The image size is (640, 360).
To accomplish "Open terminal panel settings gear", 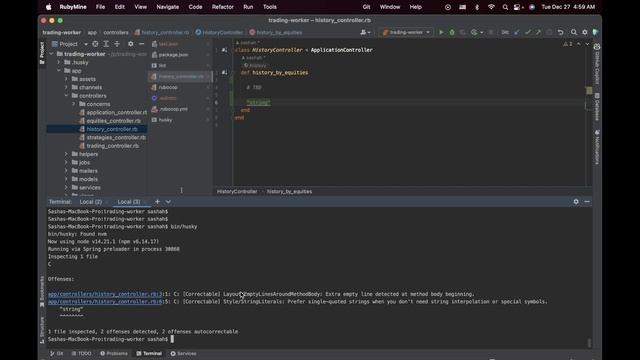I will (x=576, y=202).
